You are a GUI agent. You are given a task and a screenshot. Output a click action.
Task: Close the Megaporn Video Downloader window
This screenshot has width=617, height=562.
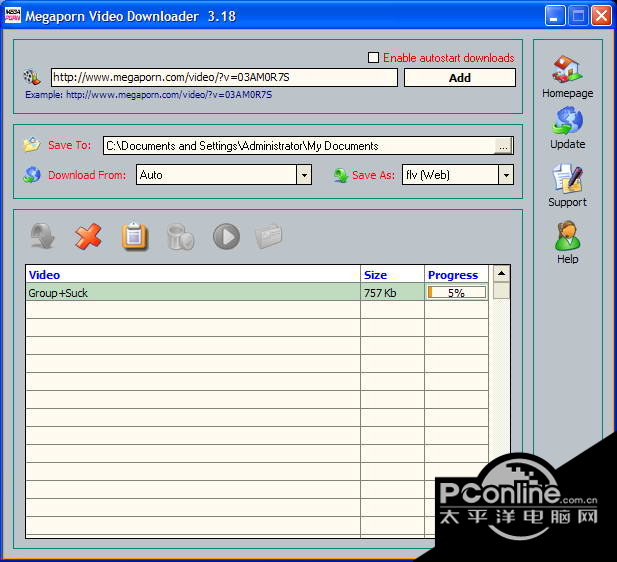(x=601, y=16)
